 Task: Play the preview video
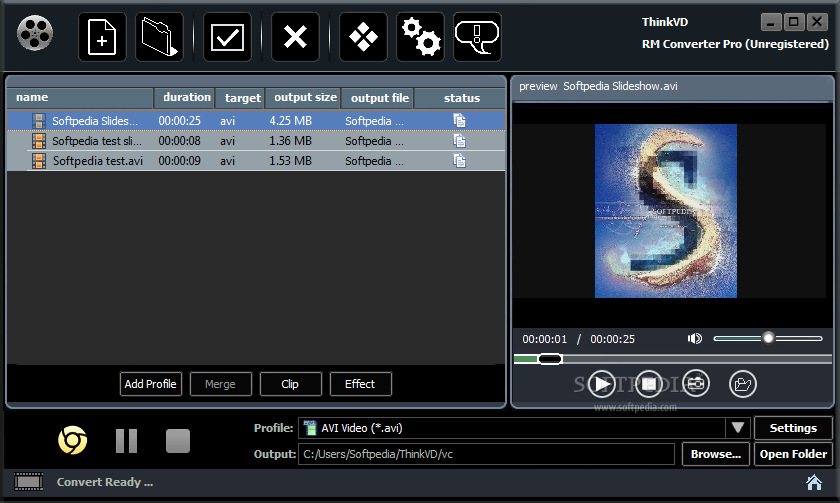(x=602, y=384)
